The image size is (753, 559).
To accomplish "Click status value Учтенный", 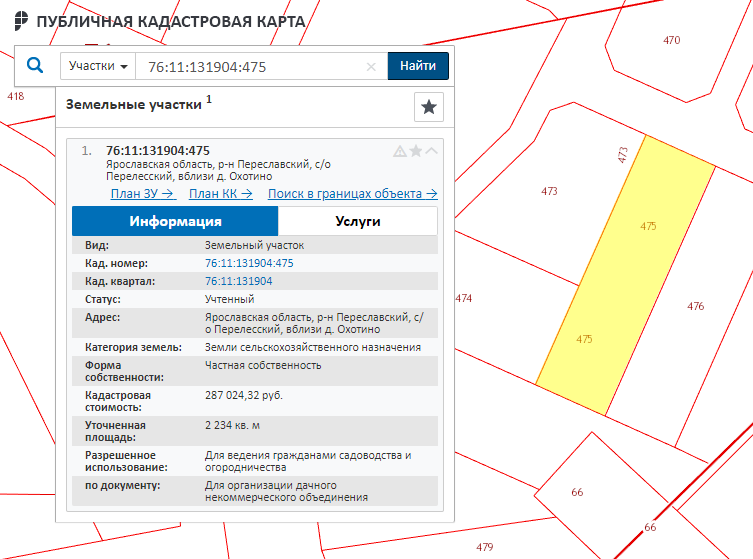I will (x=230, y=299).
